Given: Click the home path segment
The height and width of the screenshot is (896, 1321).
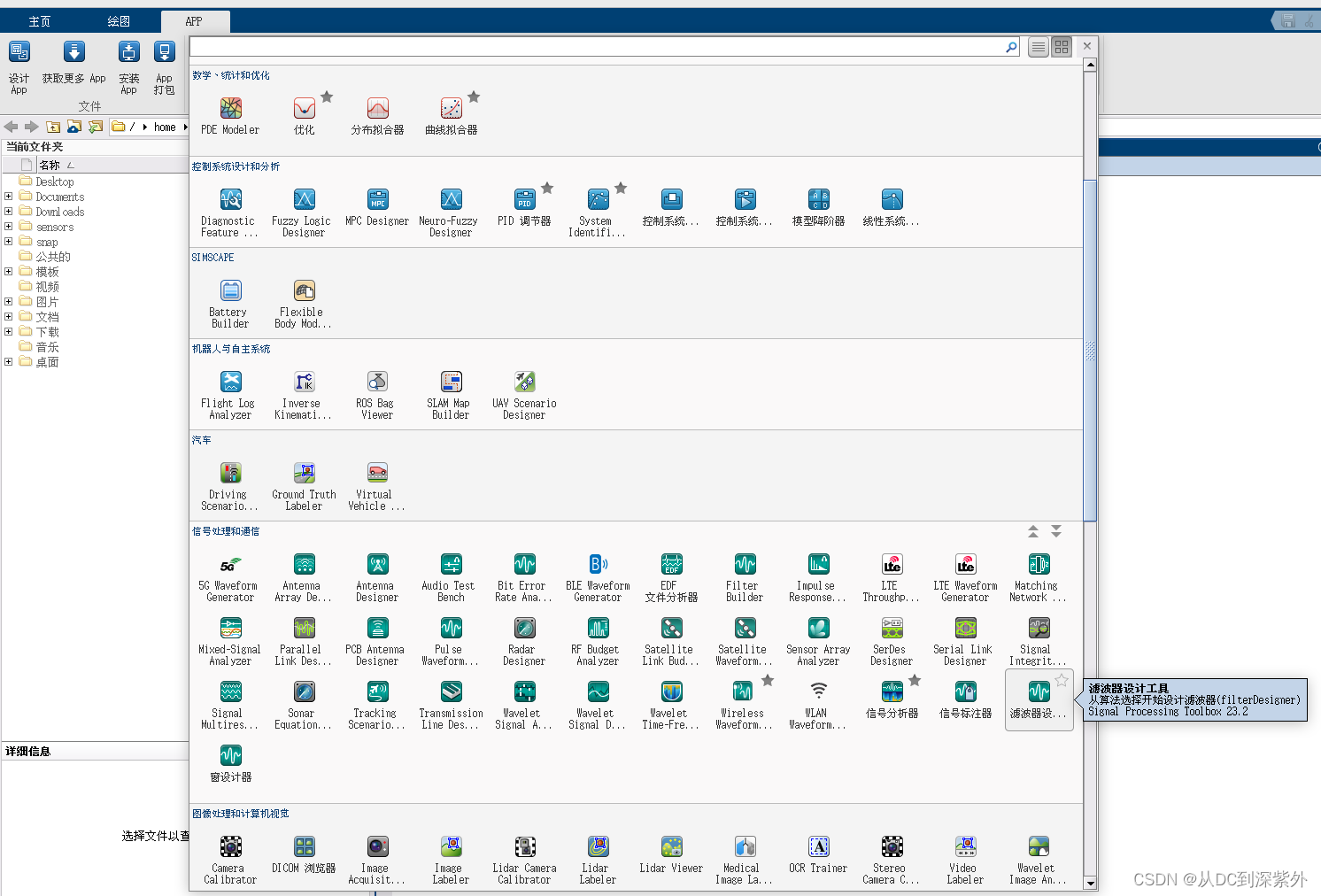Looking at the screenshot, I should [165, 127].
